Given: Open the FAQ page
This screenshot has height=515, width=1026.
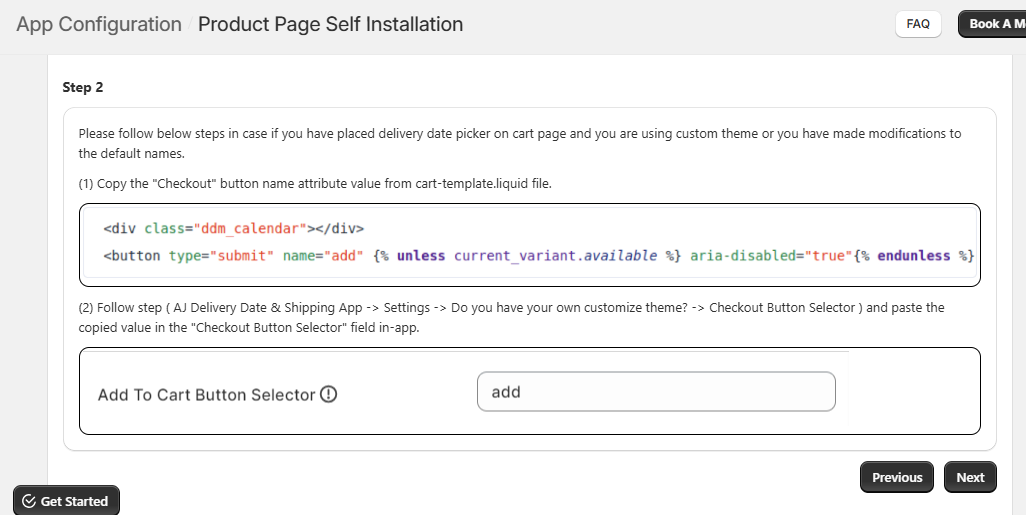Looking at the screenshot, I should point(917,24).
